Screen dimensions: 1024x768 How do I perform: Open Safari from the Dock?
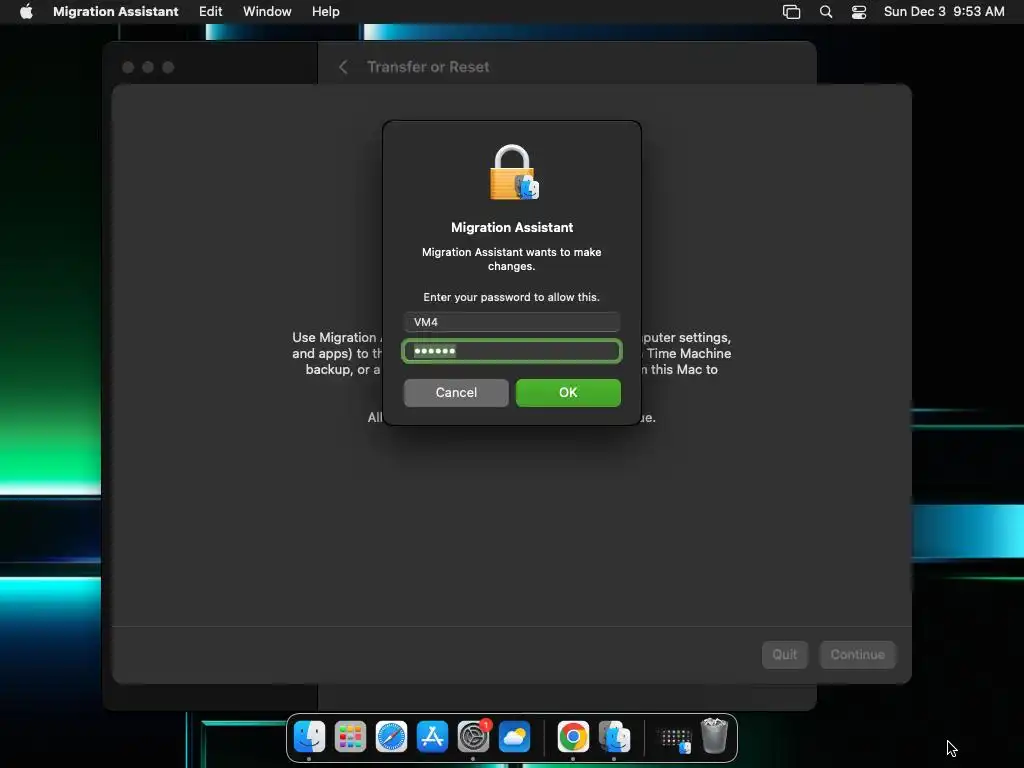click(391, 737)
